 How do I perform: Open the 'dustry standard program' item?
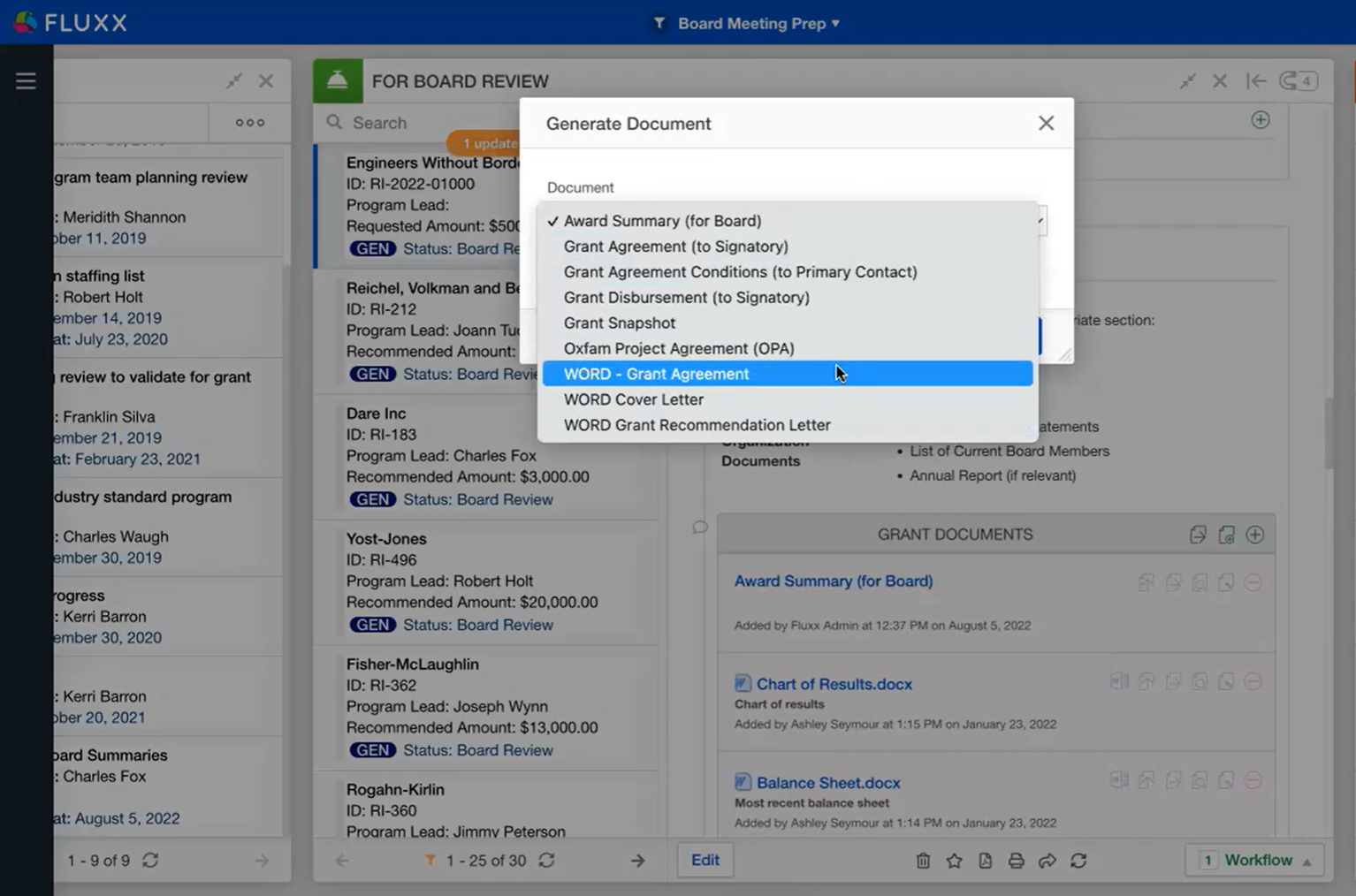pyautogui.click(x=168, y=527)
